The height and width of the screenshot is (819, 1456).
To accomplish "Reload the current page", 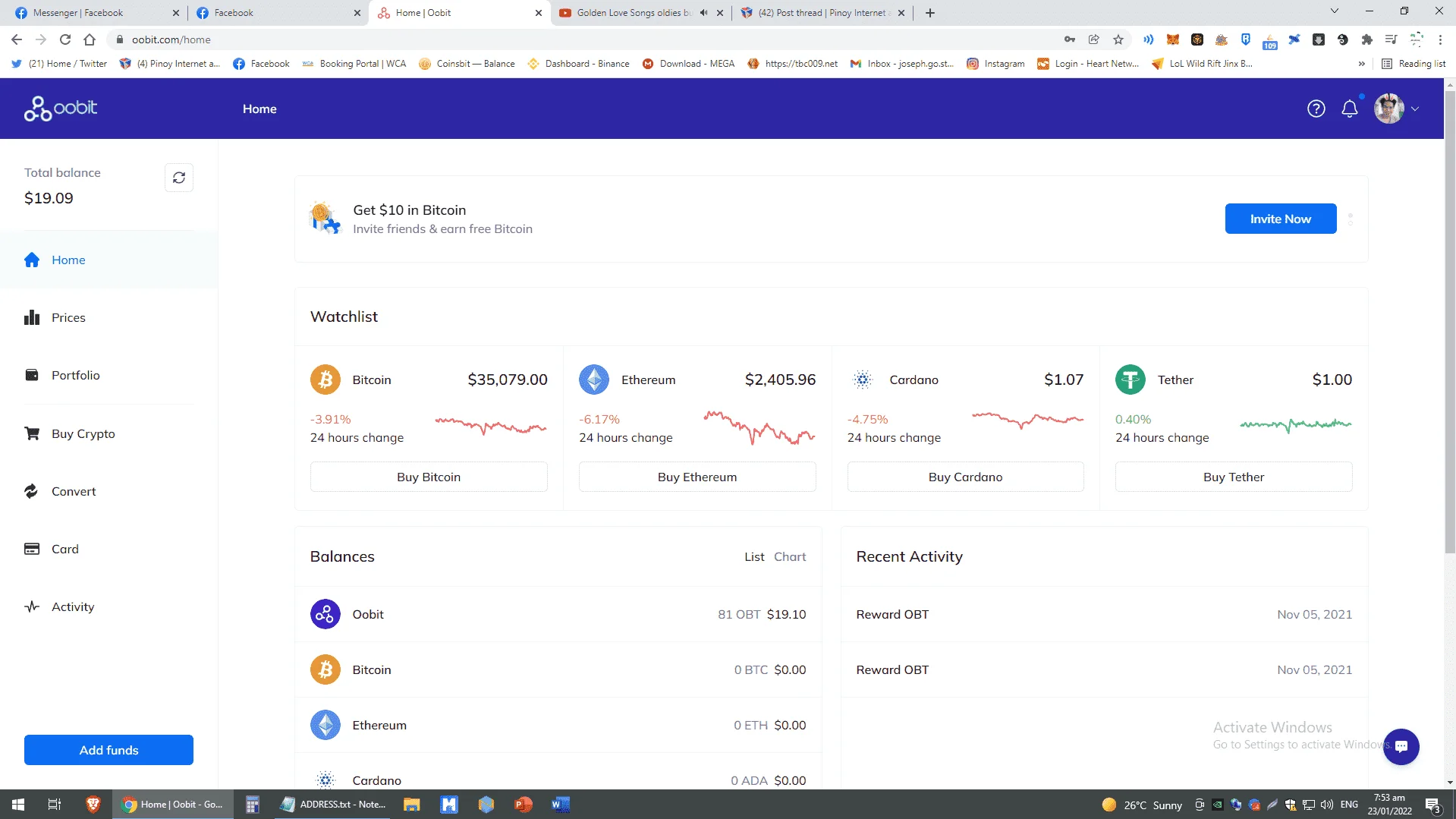I will tap(65, 39).
